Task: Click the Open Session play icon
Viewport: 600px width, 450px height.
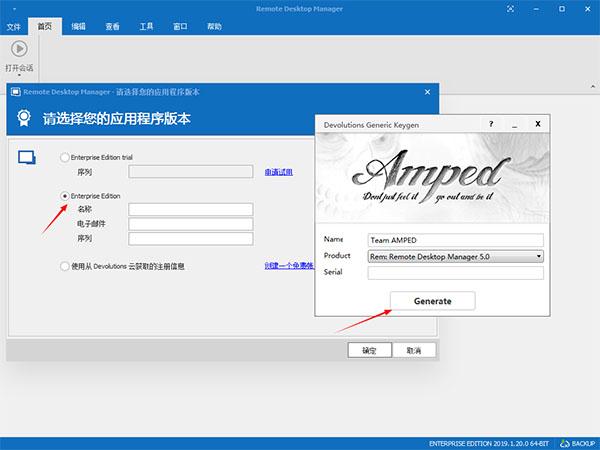Action: click(x=19, y=49)
